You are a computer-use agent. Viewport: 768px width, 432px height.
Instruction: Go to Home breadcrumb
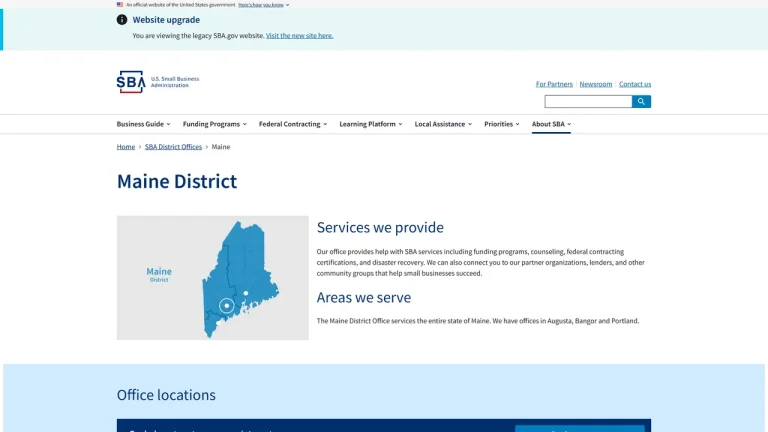(125, 146)
